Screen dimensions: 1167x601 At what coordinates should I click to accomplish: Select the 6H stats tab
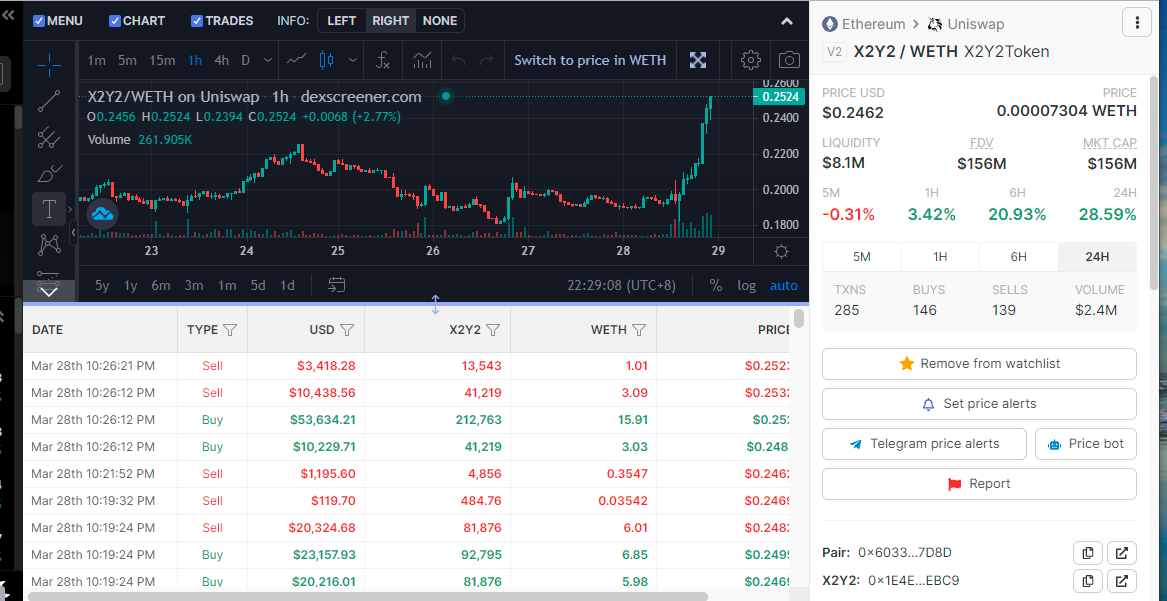pos(1018,257)
